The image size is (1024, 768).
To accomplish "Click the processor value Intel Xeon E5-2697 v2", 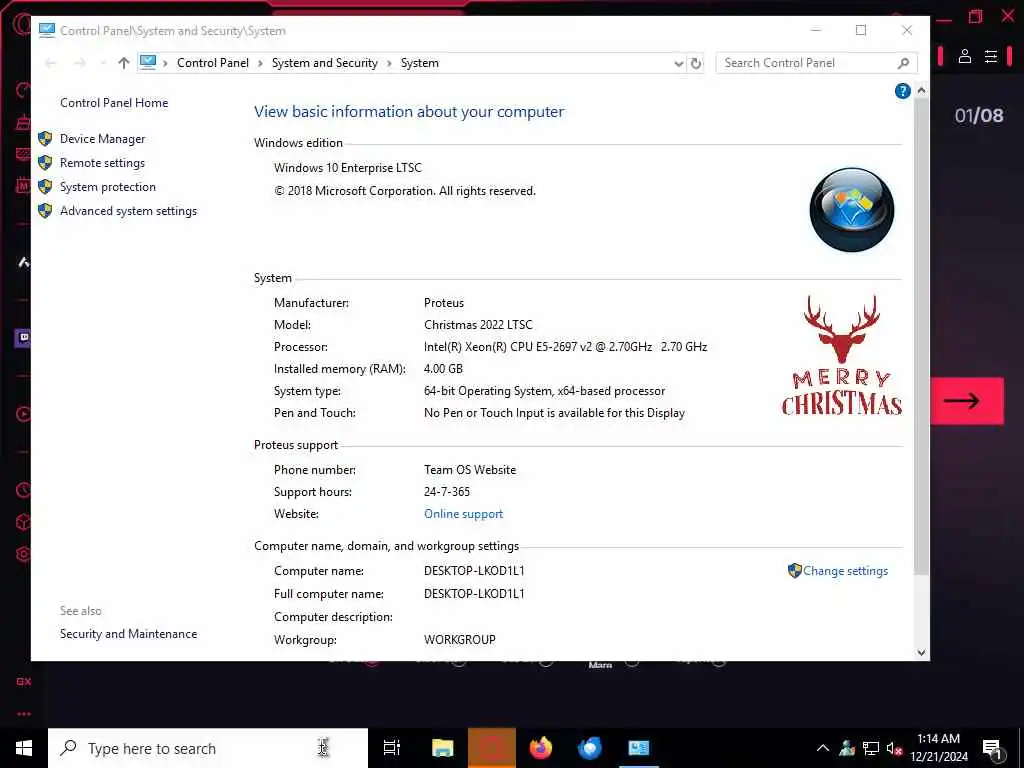I will [x=566, y=347].
